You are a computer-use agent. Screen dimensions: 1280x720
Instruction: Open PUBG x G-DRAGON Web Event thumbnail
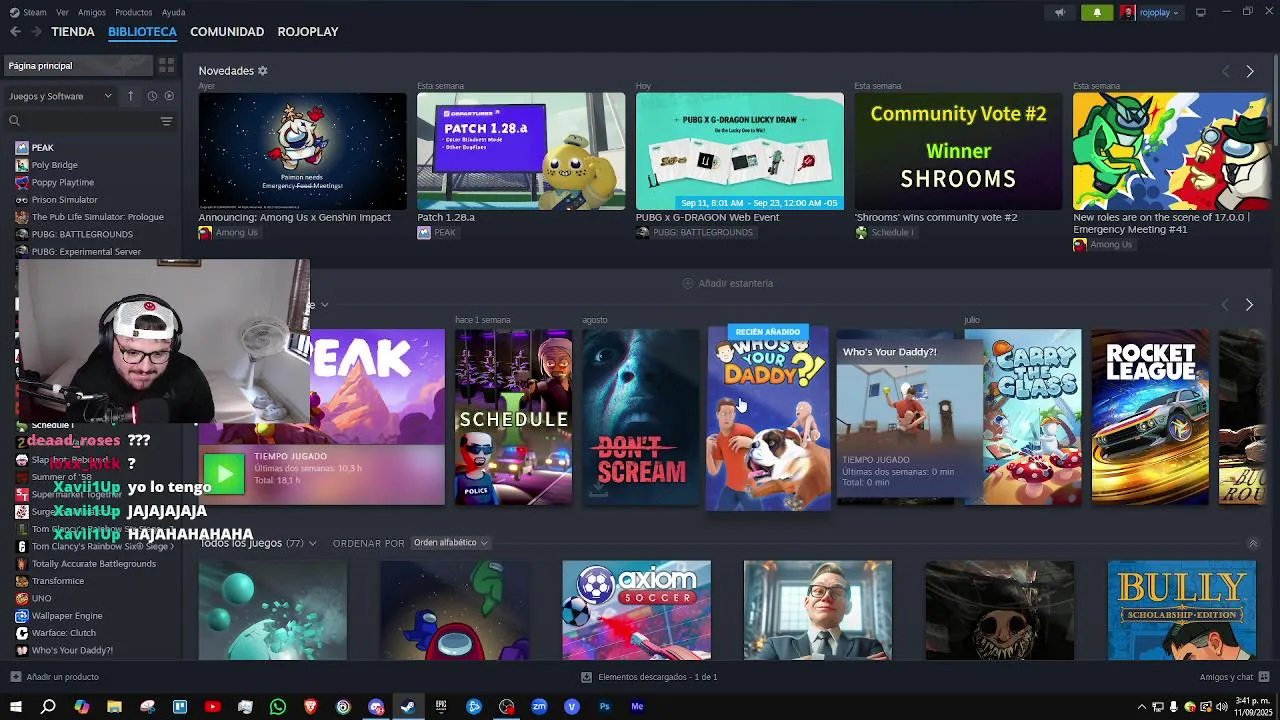(740, 151)
